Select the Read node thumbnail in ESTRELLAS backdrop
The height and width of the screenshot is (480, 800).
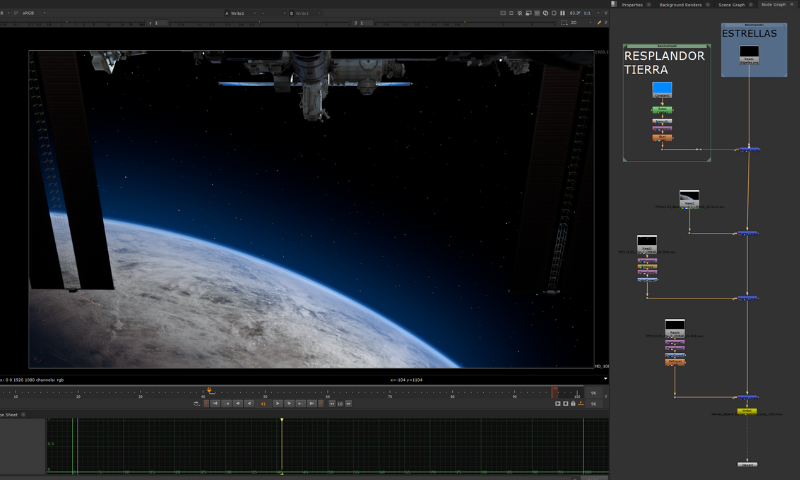[749, 55]
